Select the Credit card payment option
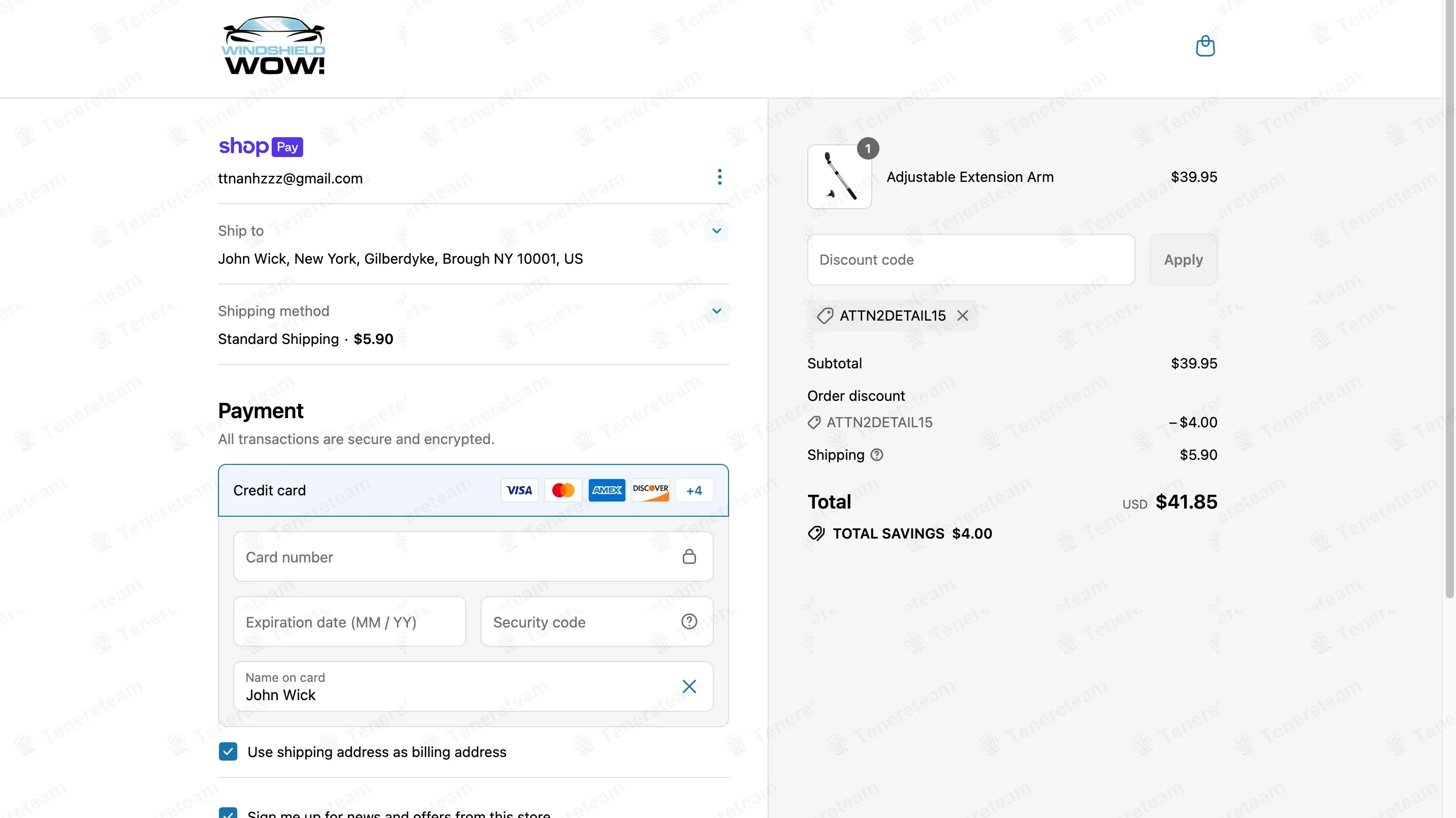 click(x=270, y=490)
